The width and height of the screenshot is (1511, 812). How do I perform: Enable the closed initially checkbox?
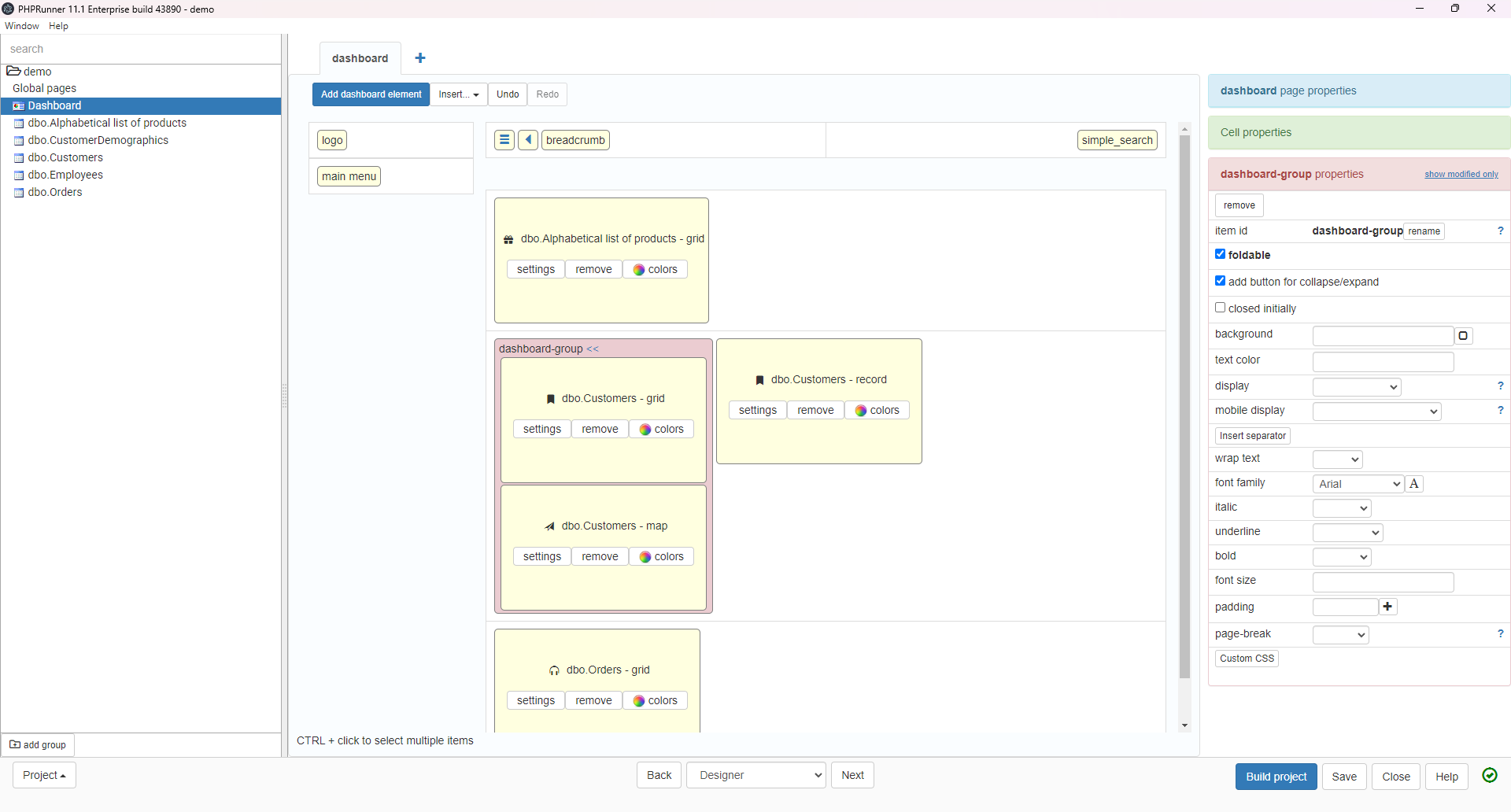[1221, 308]
